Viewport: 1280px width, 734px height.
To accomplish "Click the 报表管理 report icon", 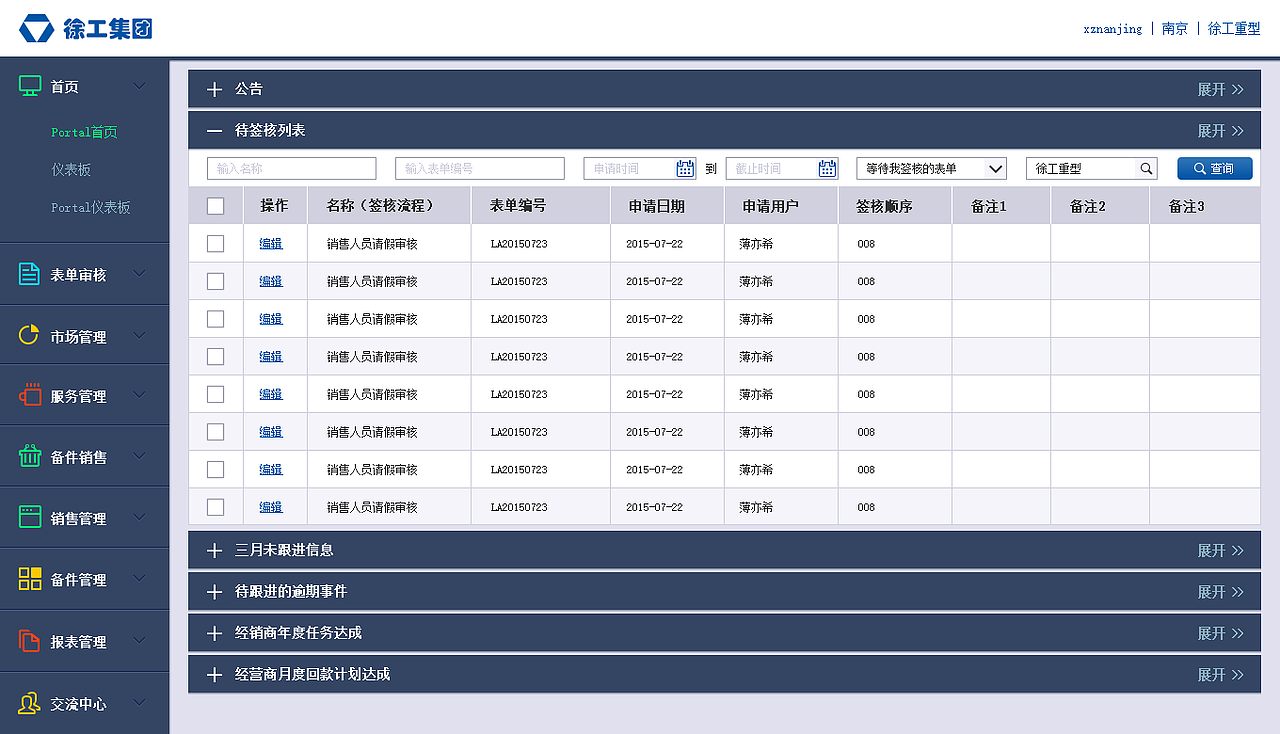I will tap(28, 640).
